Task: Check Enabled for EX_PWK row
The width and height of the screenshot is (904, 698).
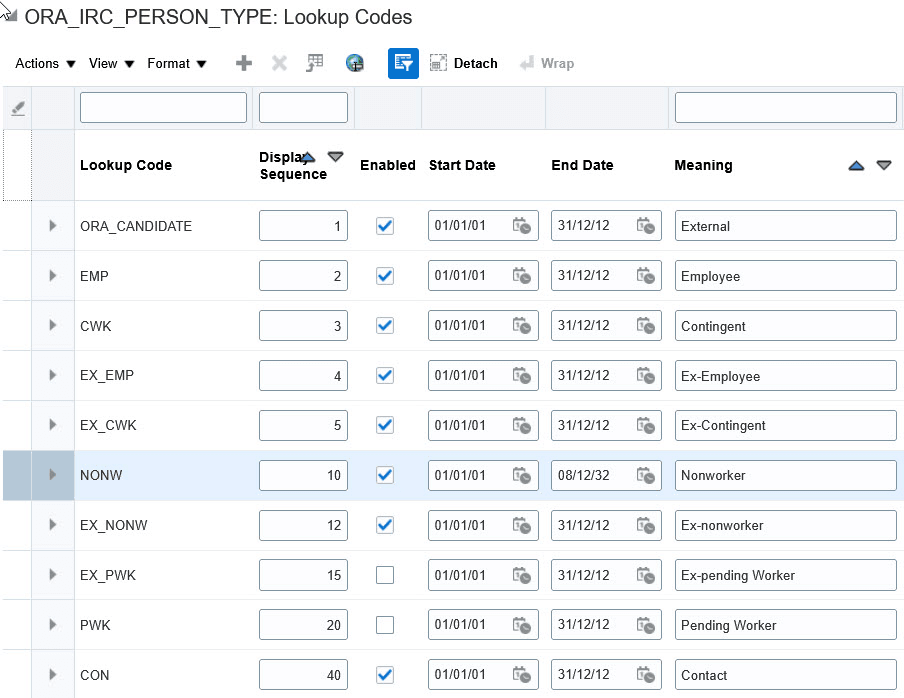Action: (385, 575)
